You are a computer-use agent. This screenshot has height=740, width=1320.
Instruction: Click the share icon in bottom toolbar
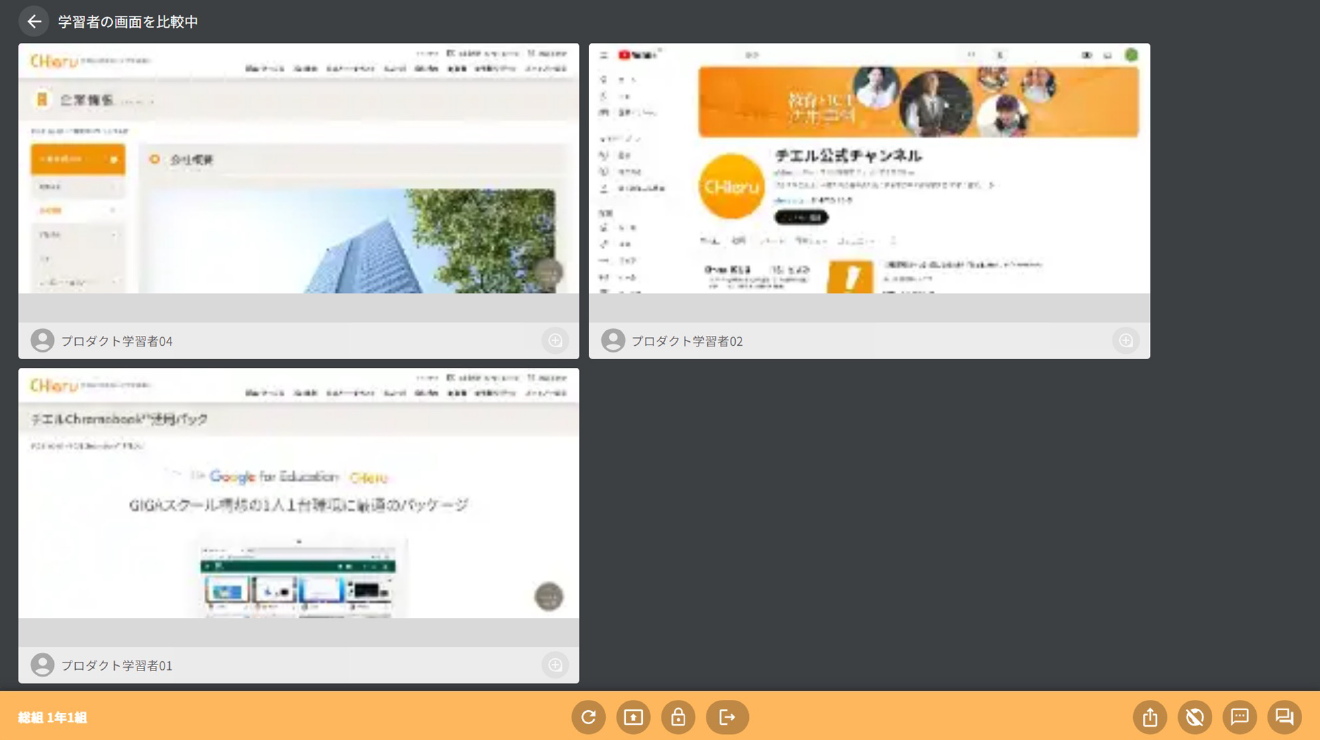(x=1150, y=717)
